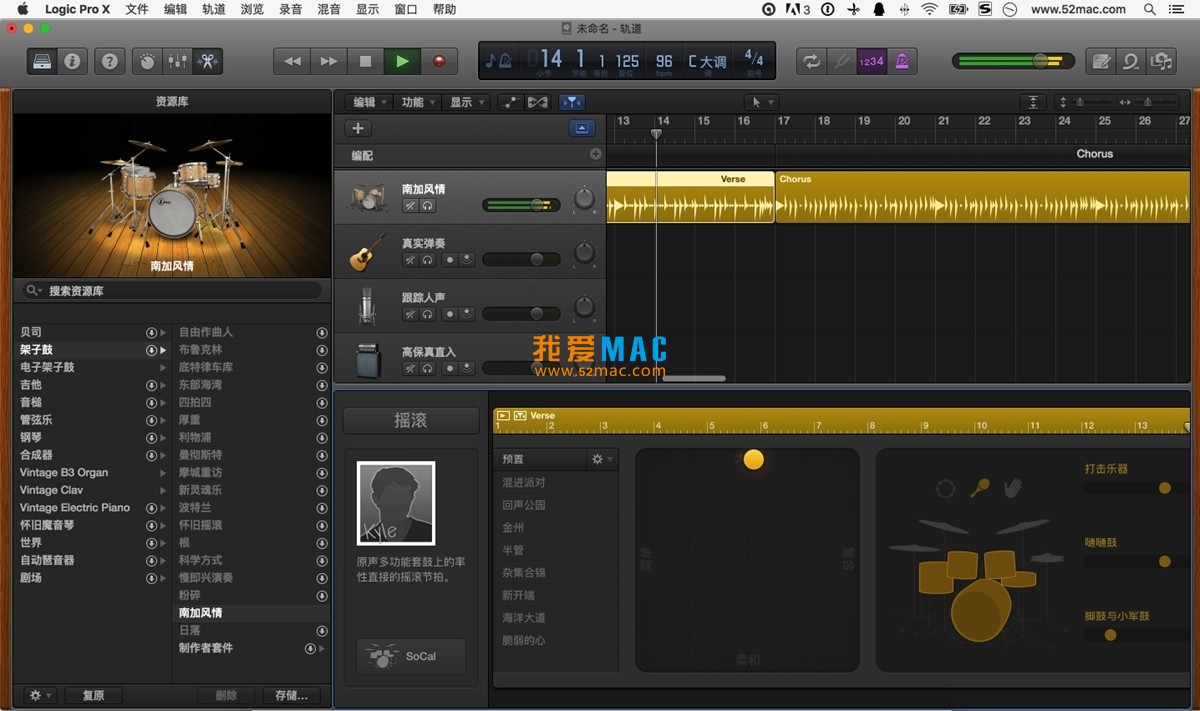Screen dimensions: 1200x711
Task: Open the Mixer faders button
Action: 177,61
